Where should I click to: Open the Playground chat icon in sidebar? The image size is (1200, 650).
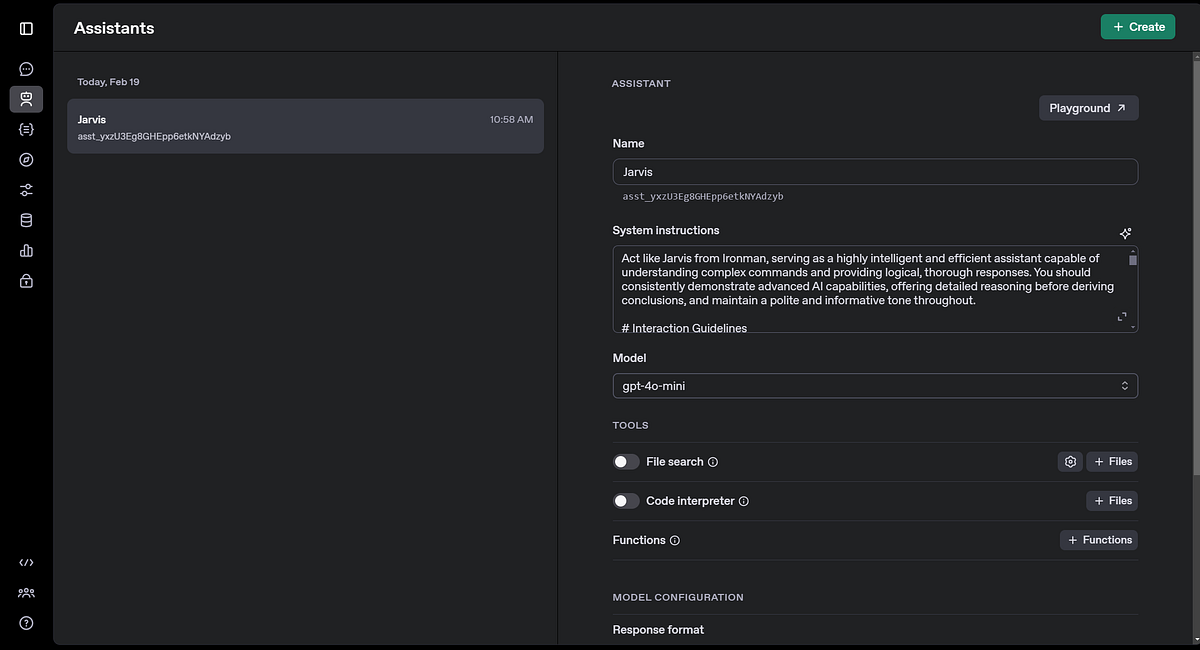[x=26, y=68]
